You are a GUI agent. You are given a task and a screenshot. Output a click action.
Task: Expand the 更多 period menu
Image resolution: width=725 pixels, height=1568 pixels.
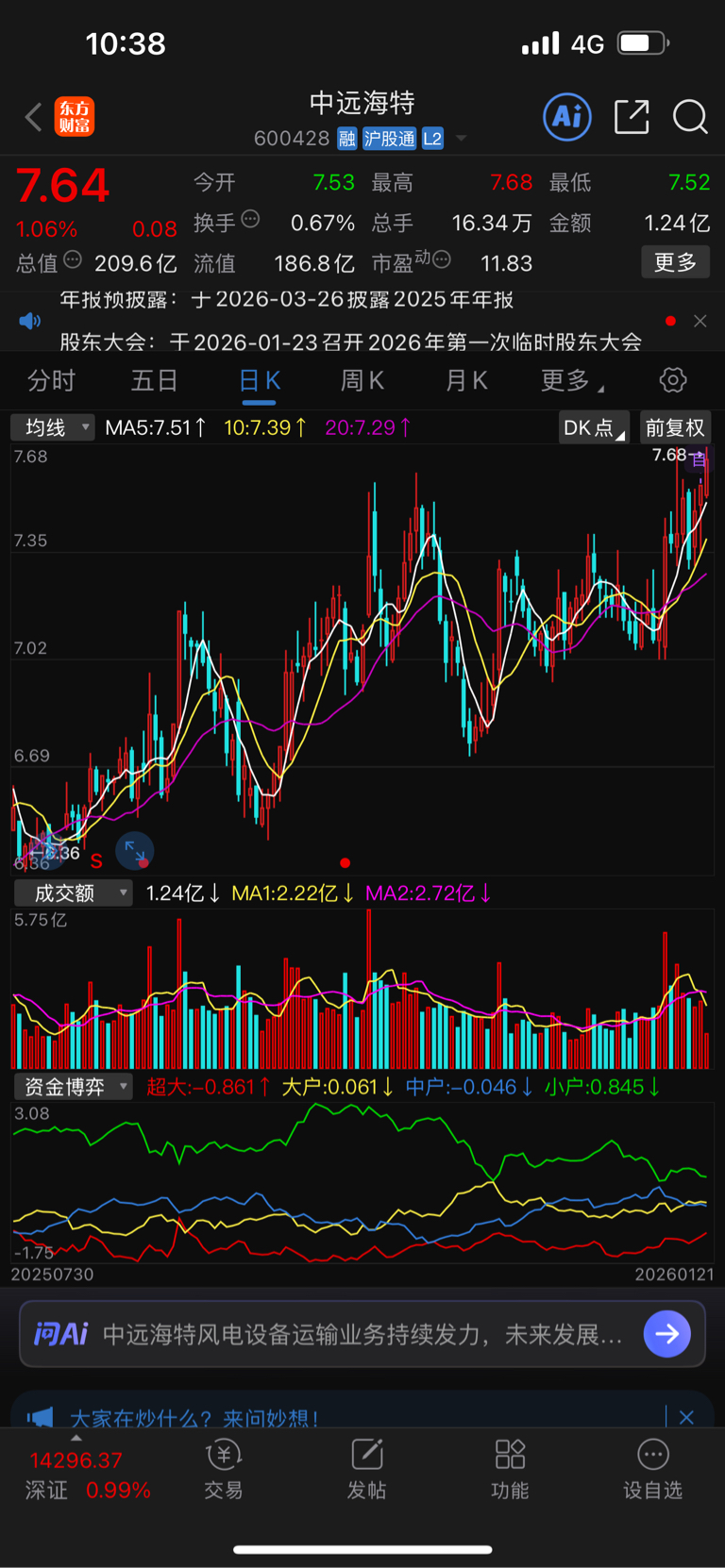(572, 380)
